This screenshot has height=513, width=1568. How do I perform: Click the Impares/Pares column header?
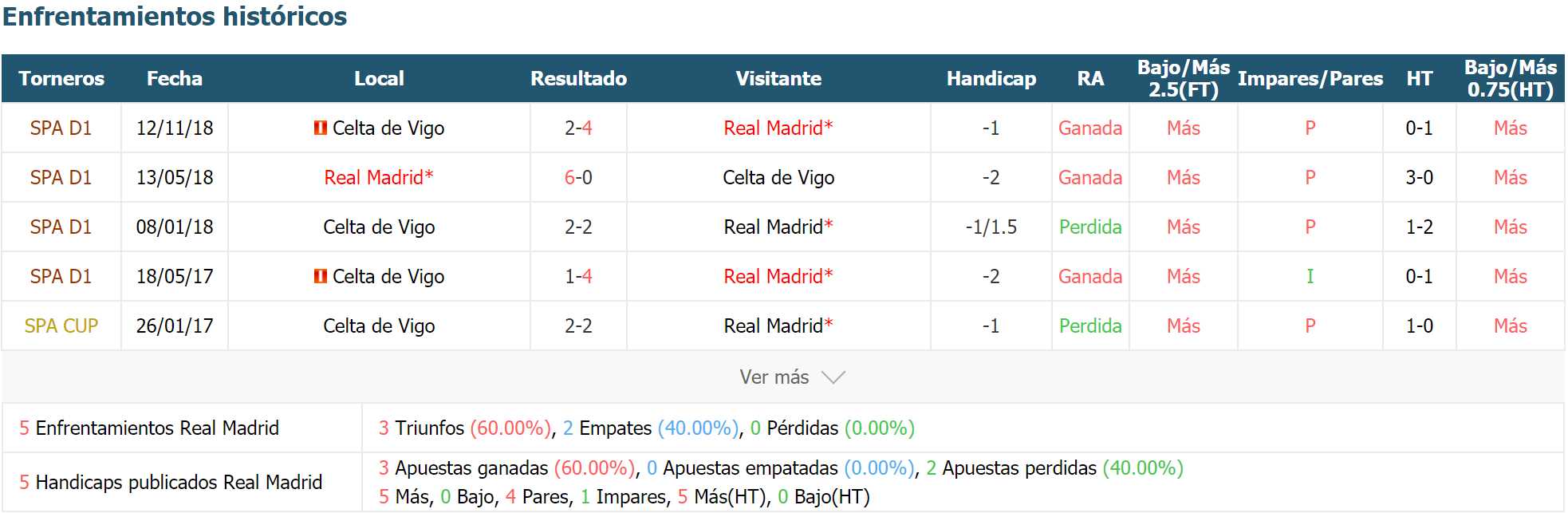coord(1310,78)
